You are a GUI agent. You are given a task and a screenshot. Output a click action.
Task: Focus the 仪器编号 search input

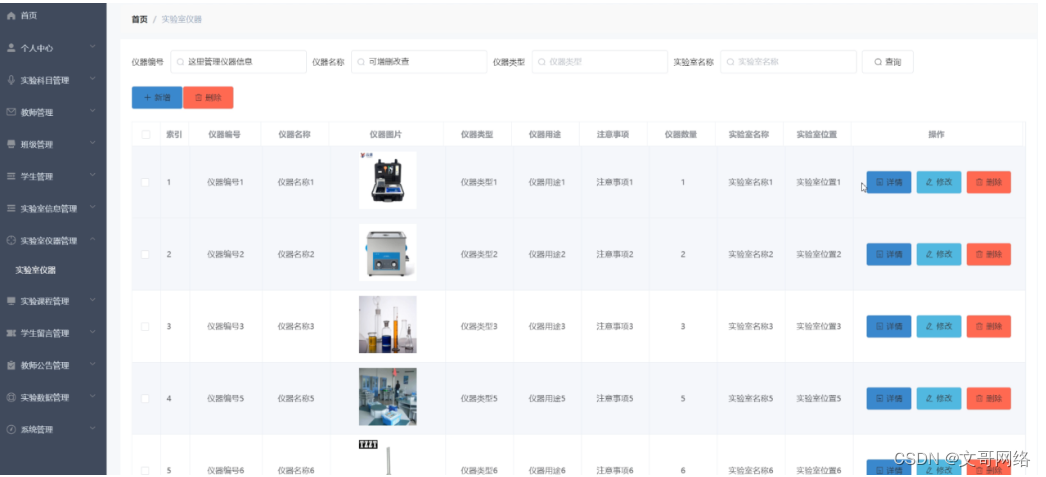(x=238, y=62)
